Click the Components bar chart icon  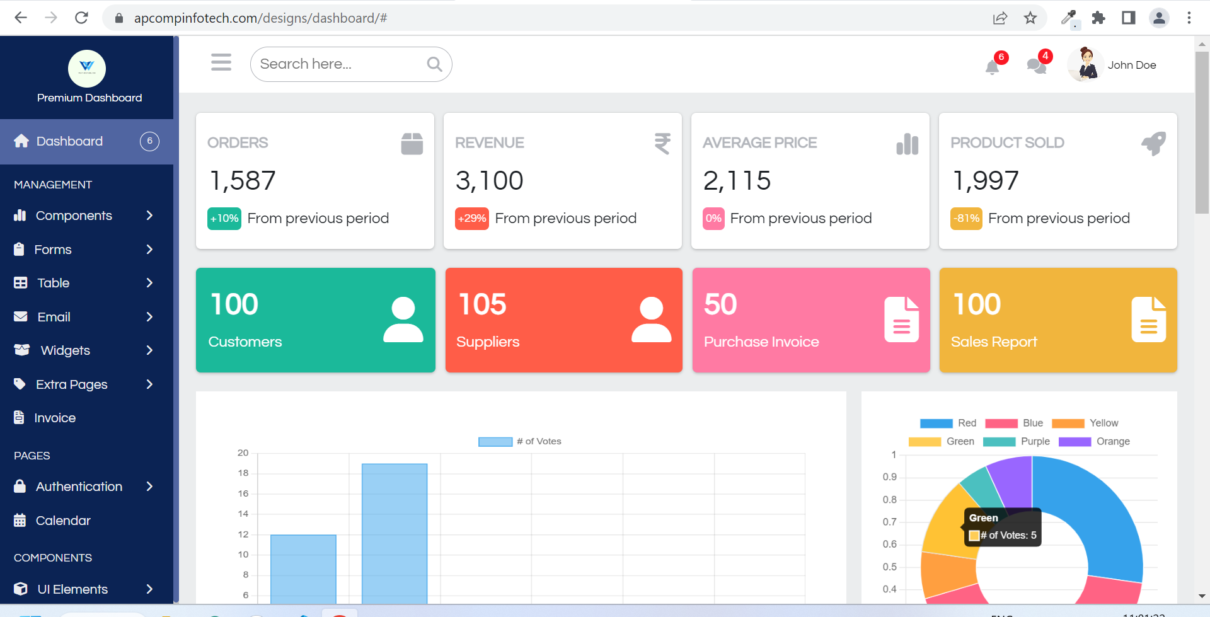(x=20, y=215)
